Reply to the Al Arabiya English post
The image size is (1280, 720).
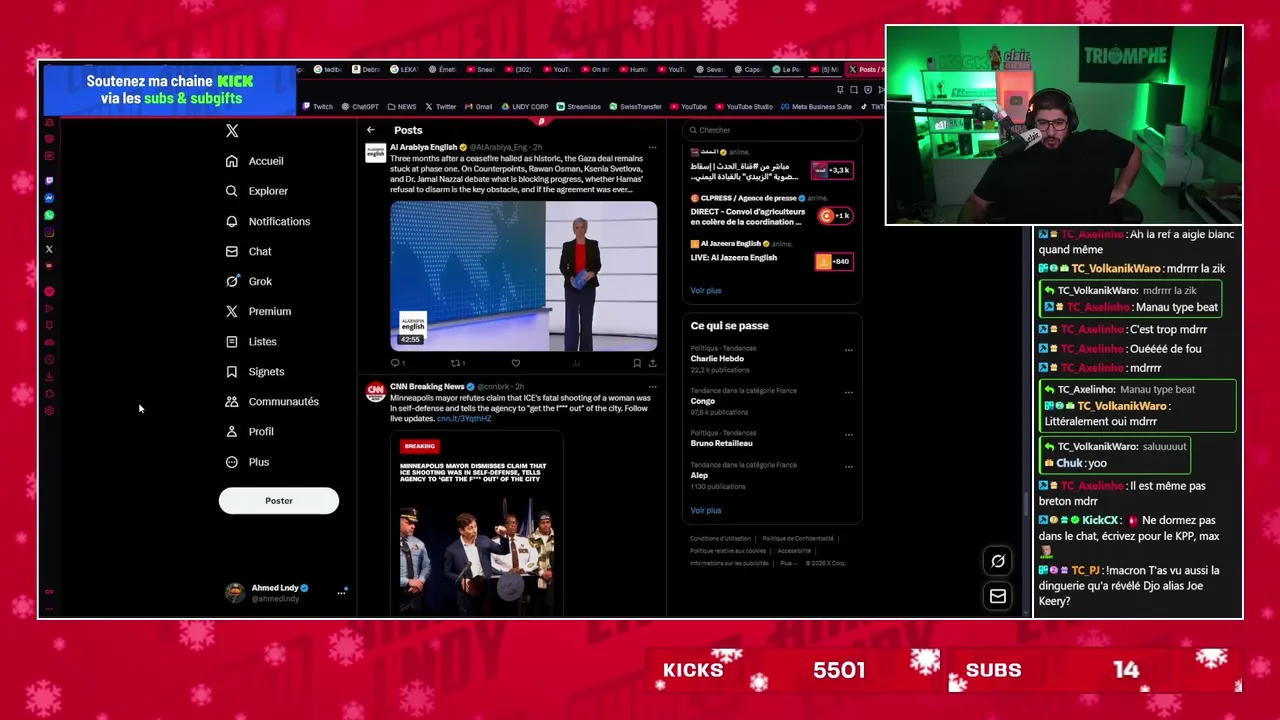pos(397,363)
